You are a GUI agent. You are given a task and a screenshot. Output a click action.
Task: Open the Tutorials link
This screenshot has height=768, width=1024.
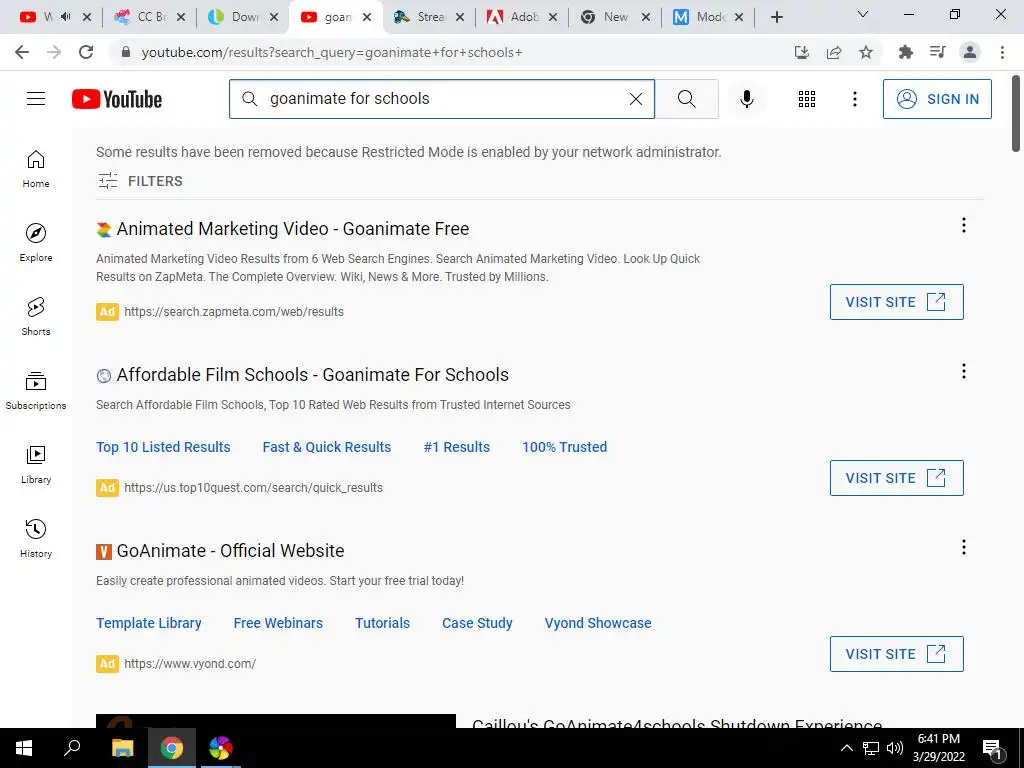click(382, 623)
